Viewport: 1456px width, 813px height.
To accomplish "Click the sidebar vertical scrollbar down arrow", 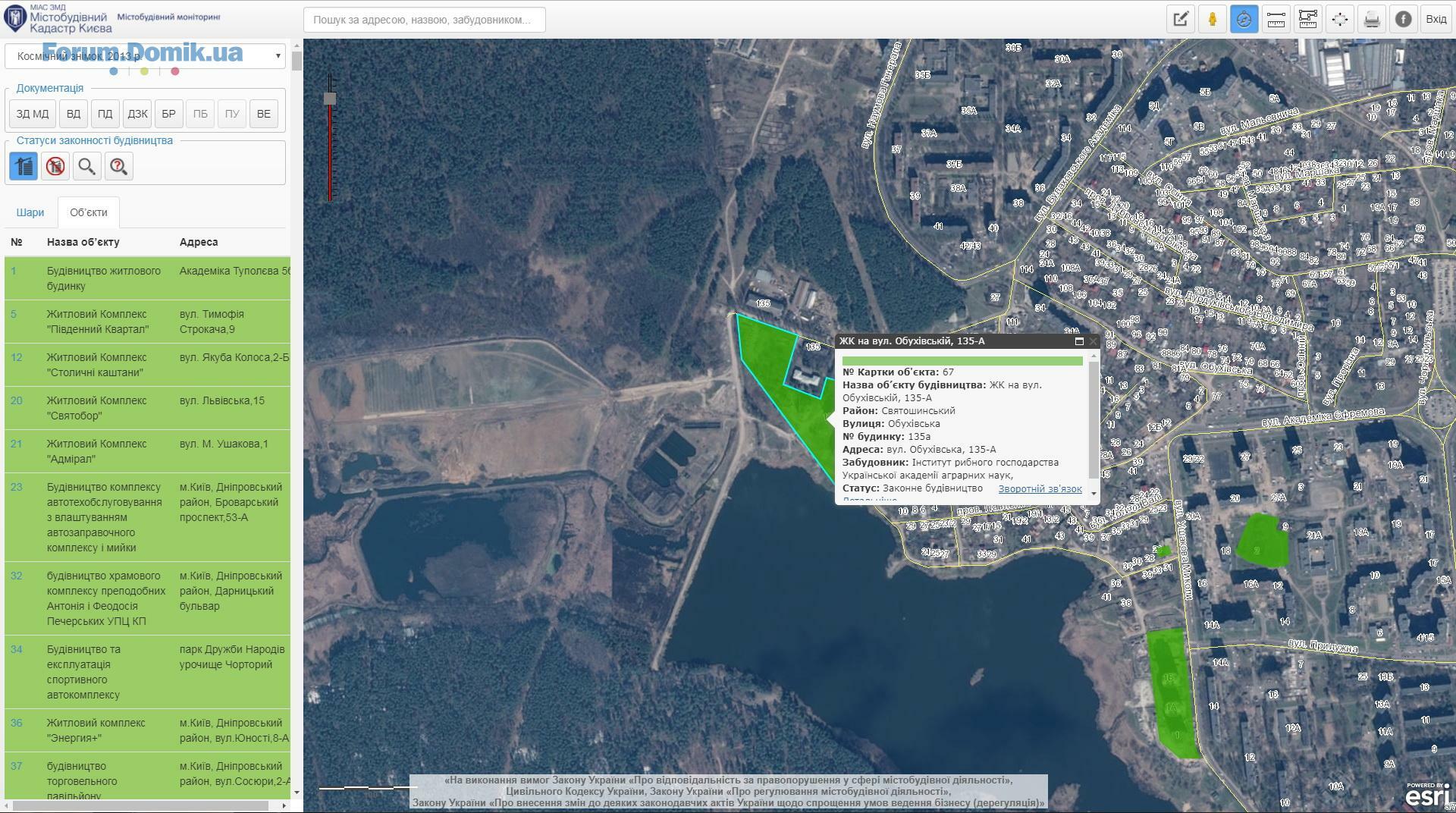I will (297, 793).
